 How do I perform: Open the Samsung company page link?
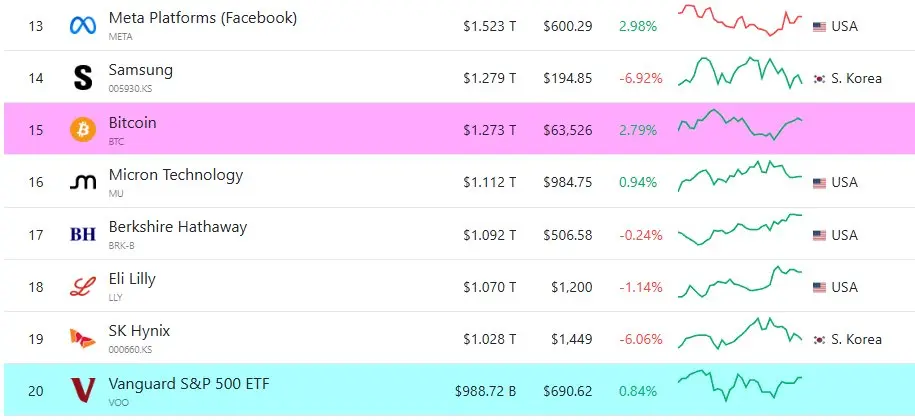click(x=141, y=70)
